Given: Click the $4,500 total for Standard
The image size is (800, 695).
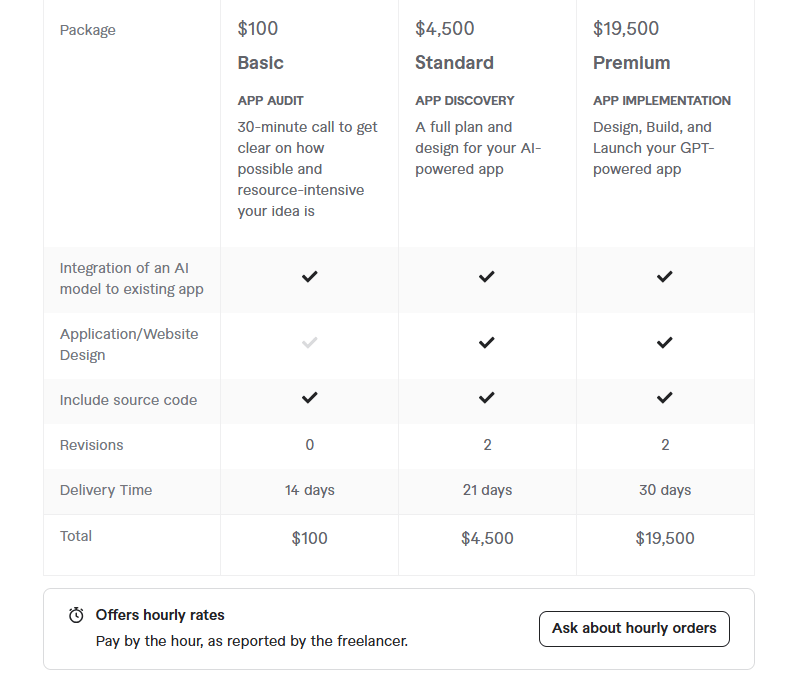Looking at the screenshot, I should click(x=487, y=538).
